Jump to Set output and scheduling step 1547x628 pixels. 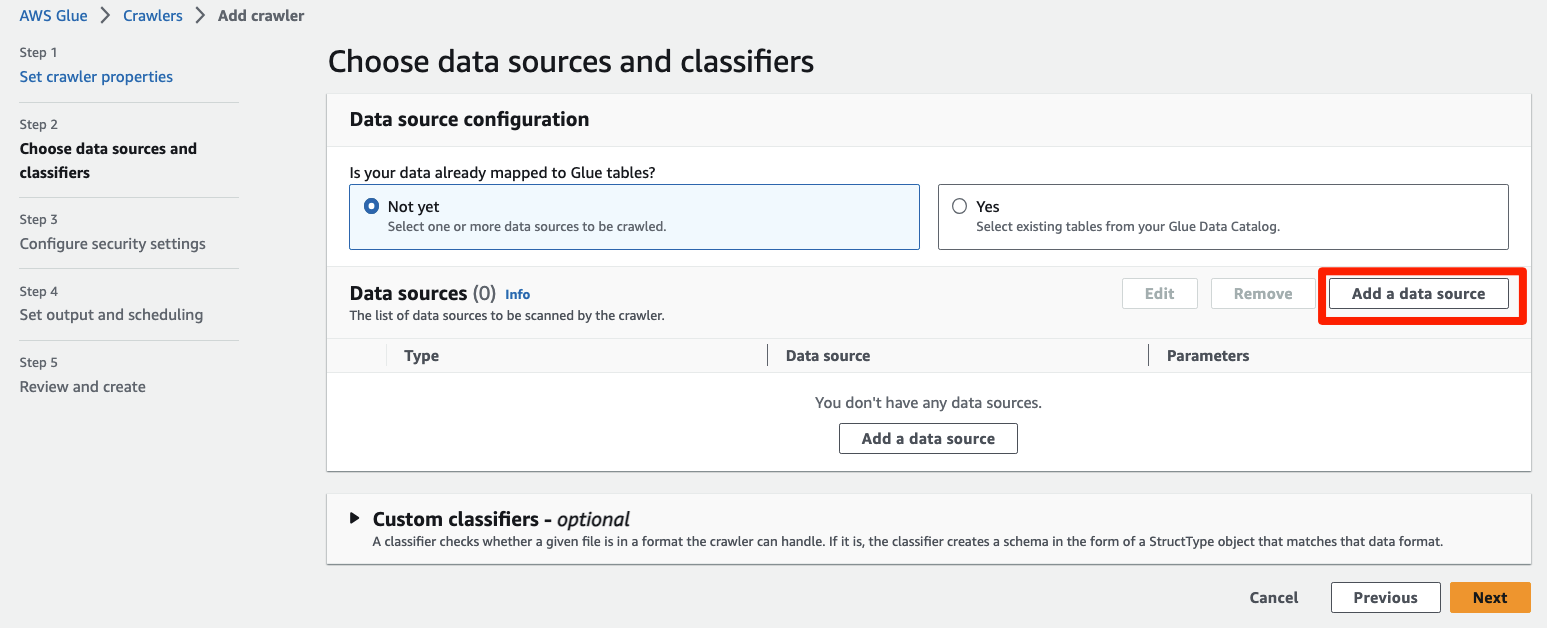(x=111, y=315)
